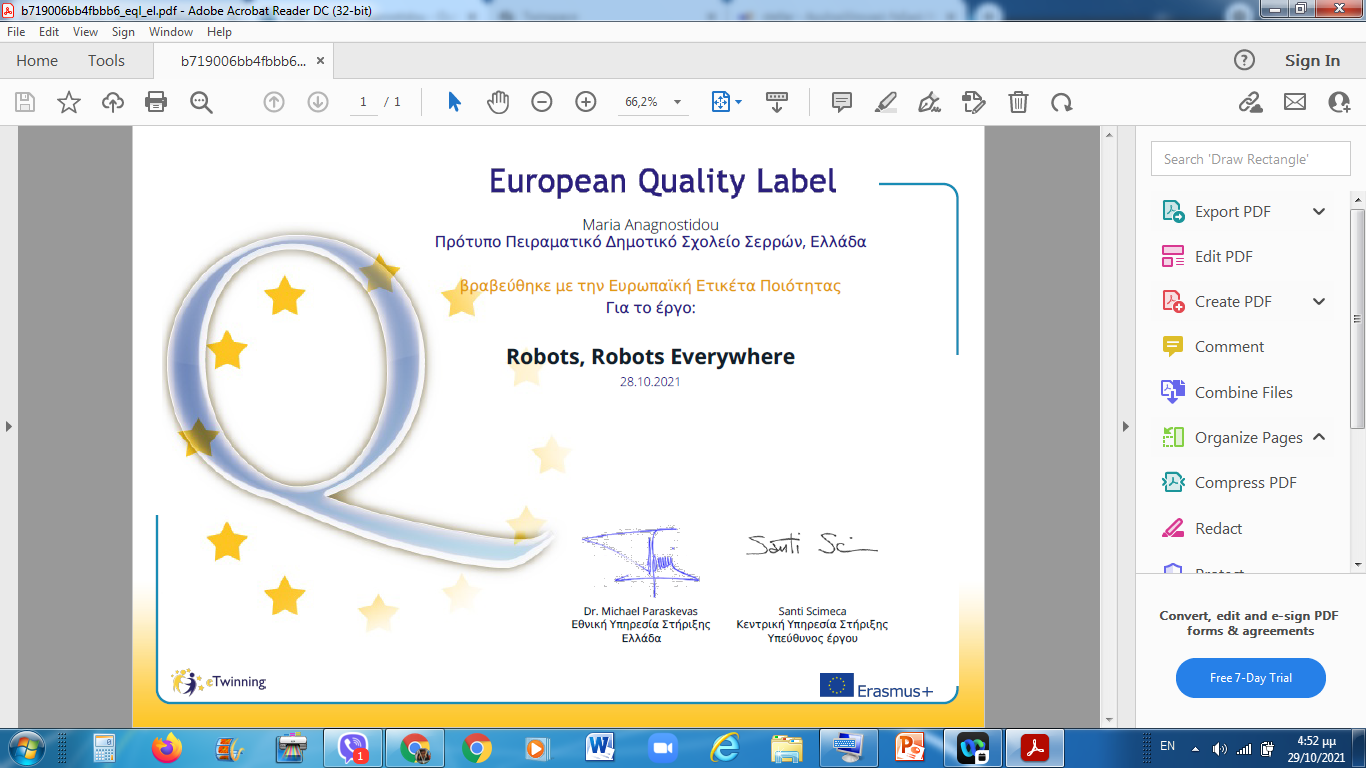Collapse the Organize Pages section
Image resolution: width=1366 pixels, height=768 pixels.
(1318, 437)
